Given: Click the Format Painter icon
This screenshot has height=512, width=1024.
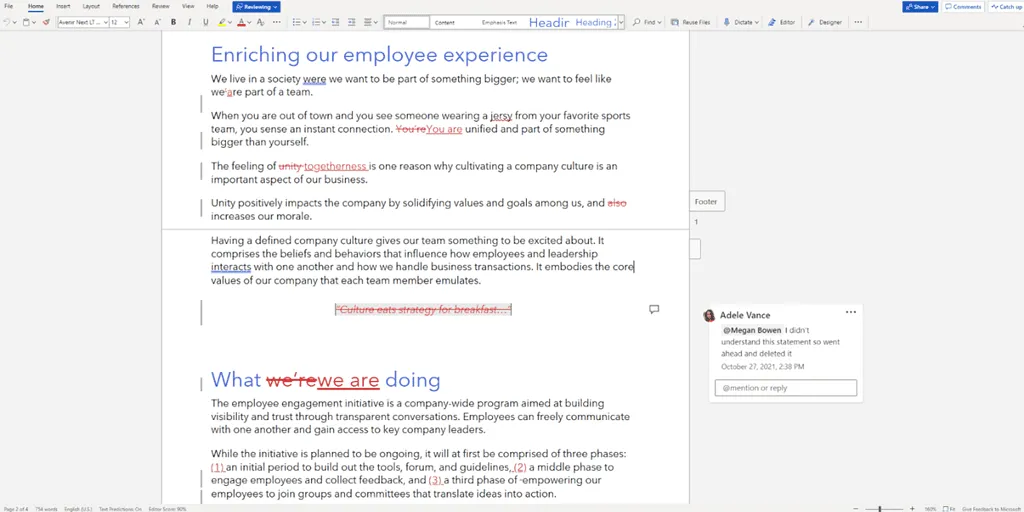Looking at the screenshot, I should pyautogui.click(x=46, y=22).
